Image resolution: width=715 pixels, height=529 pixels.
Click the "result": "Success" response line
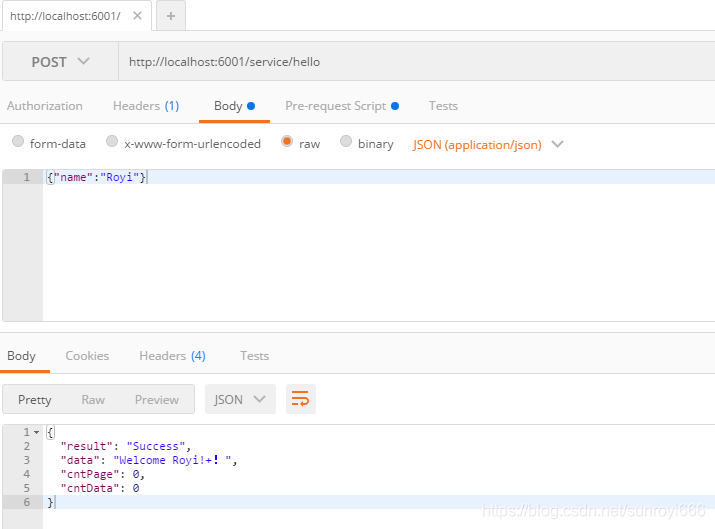click(x=125, y=446)
